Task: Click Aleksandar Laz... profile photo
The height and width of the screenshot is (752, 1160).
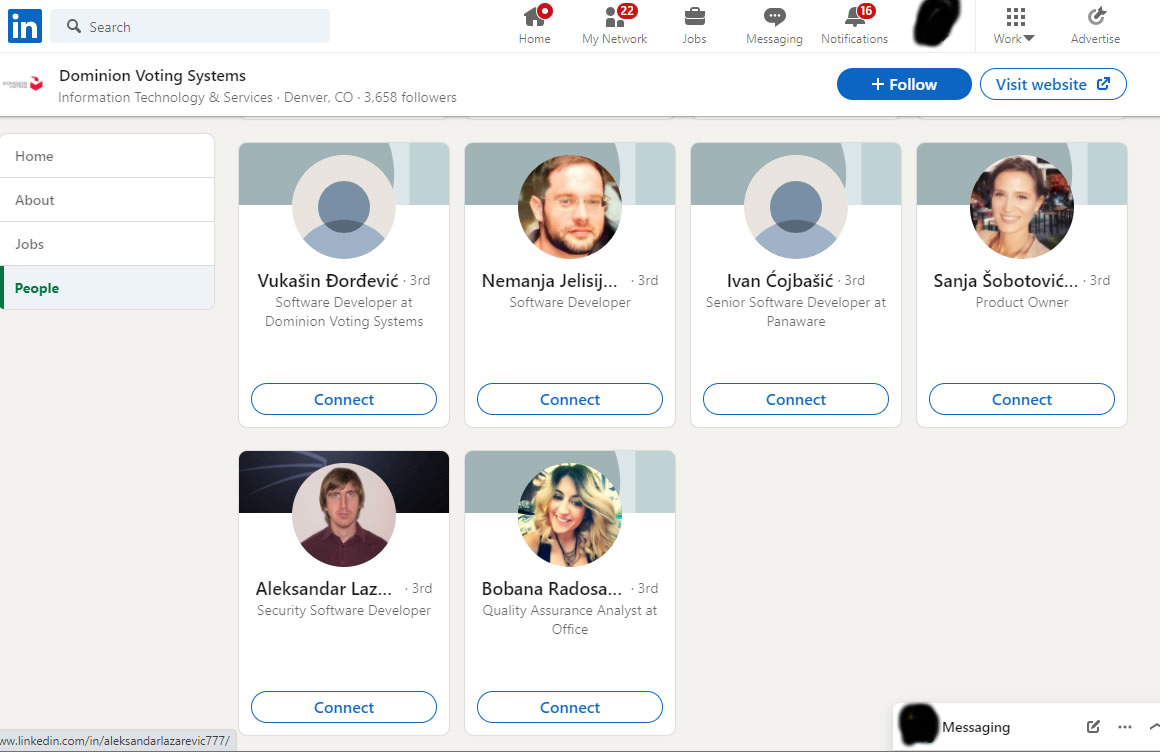Action: coord(344,514)
